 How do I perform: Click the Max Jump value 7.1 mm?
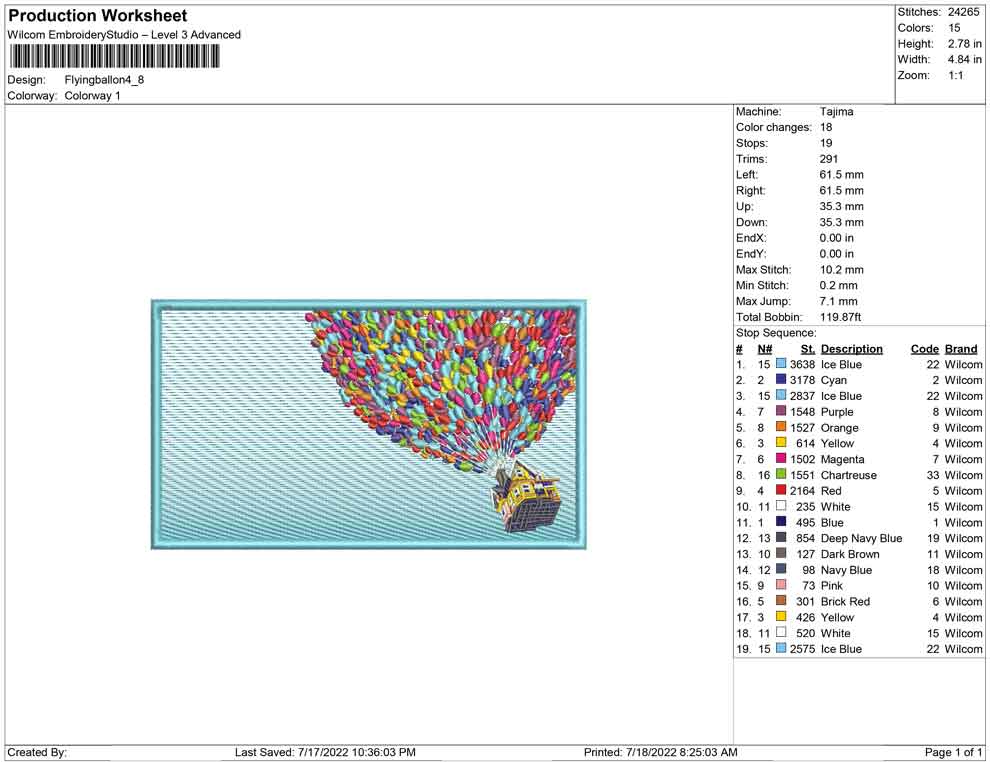point(838,301)
